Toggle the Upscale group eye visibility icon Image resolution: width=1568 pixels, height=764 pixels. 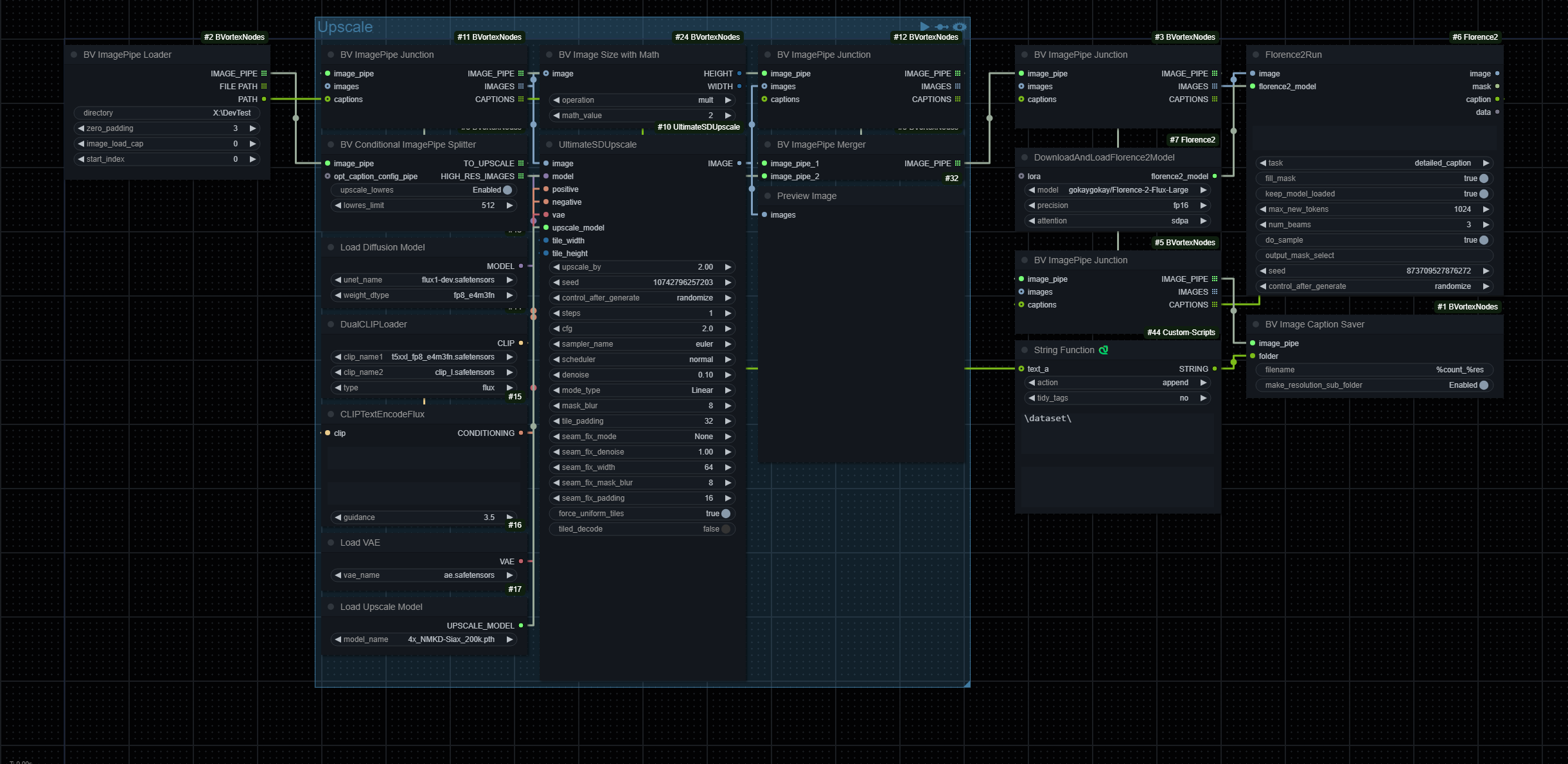[x=960, y=26]
